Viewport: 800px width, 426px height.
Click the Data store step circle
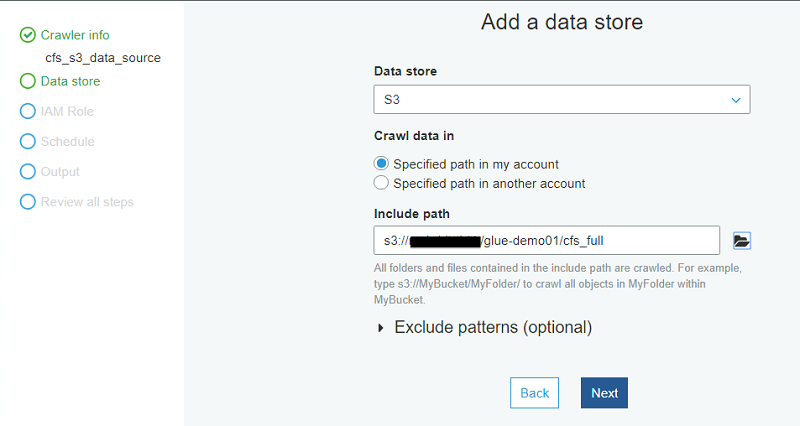(x=28, y=81)
